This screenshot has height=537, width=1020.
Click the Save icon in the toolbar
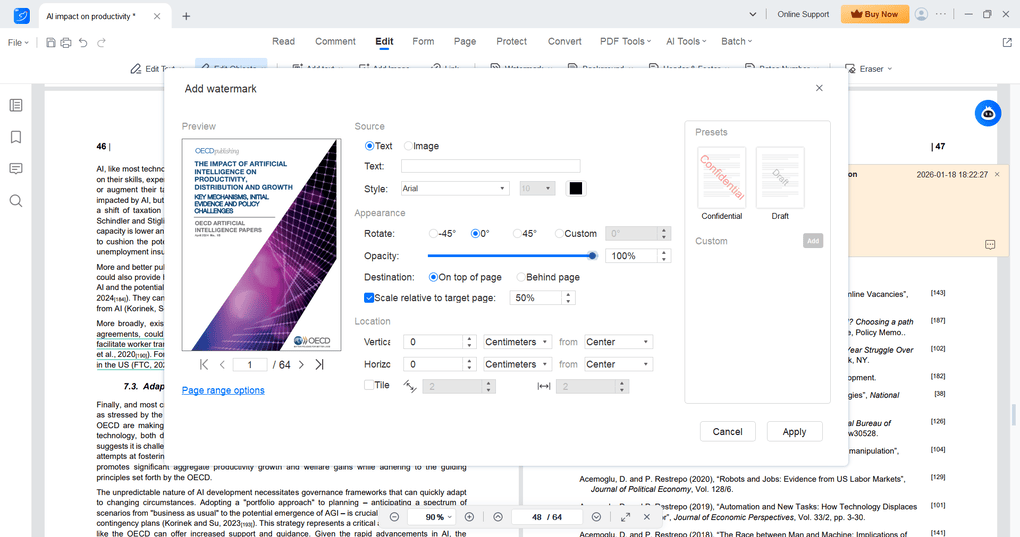click(x=51, y=43)
